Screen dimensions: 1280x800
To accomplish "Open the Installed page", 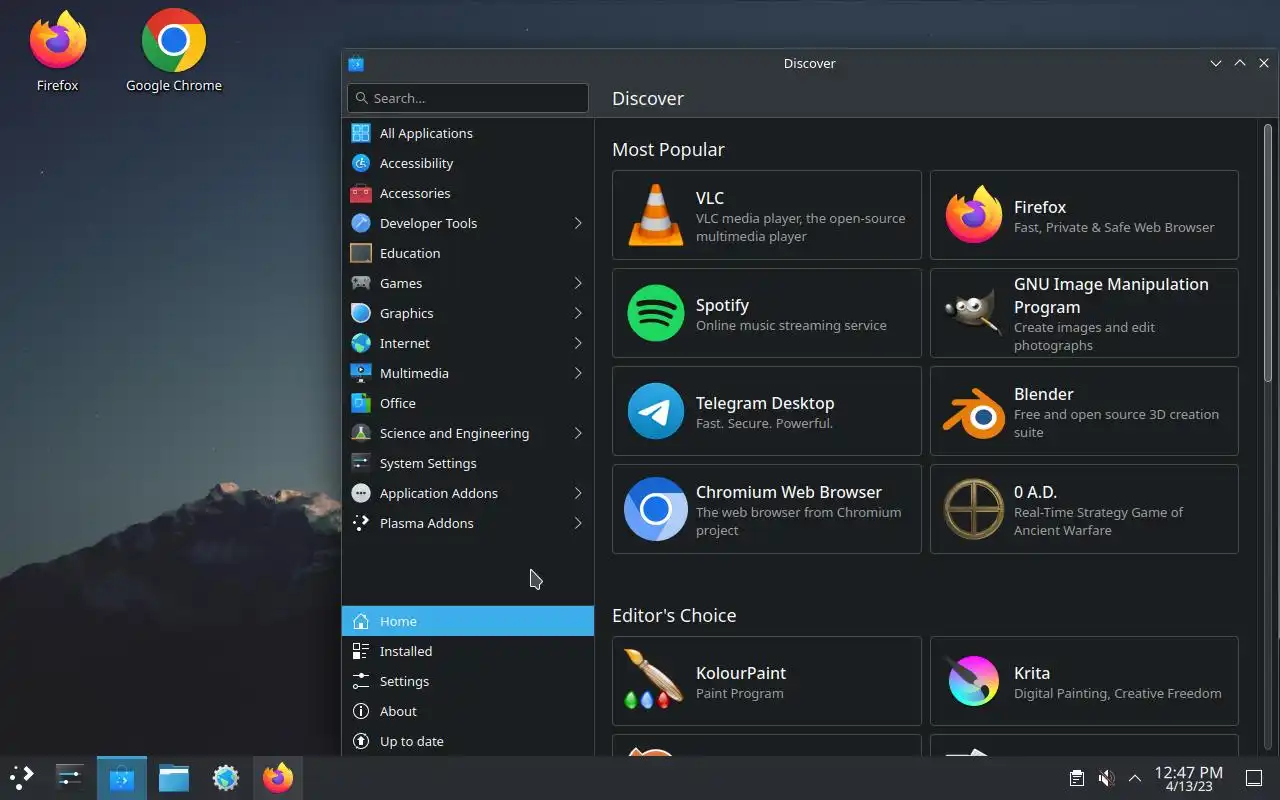I will click(468, 651).
